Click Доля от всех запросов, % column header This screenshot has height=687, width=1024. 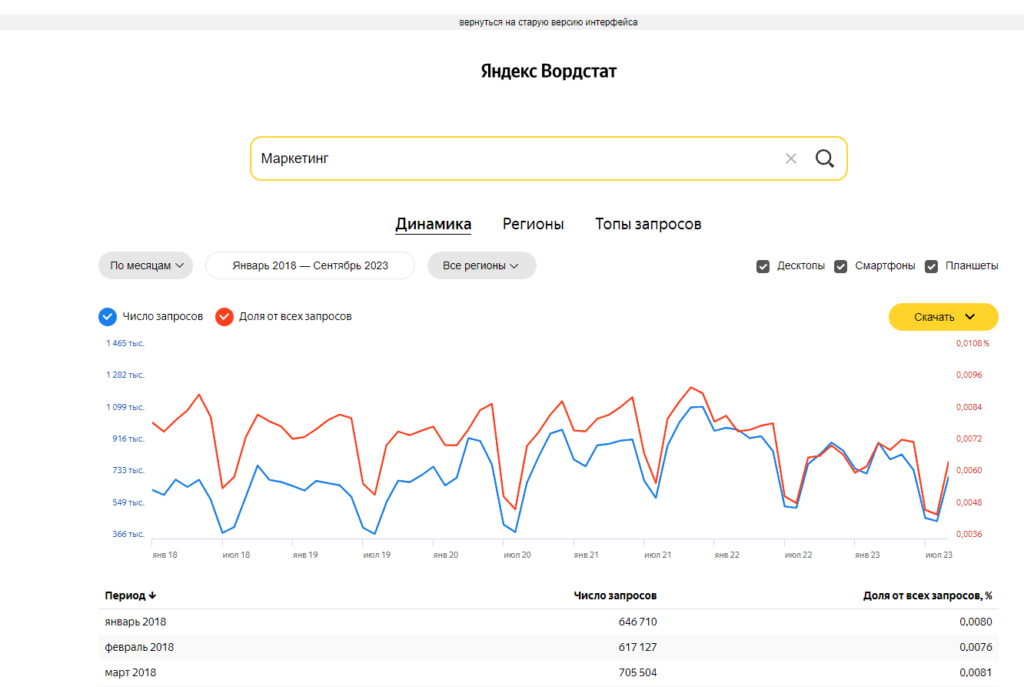coord(927,596)
